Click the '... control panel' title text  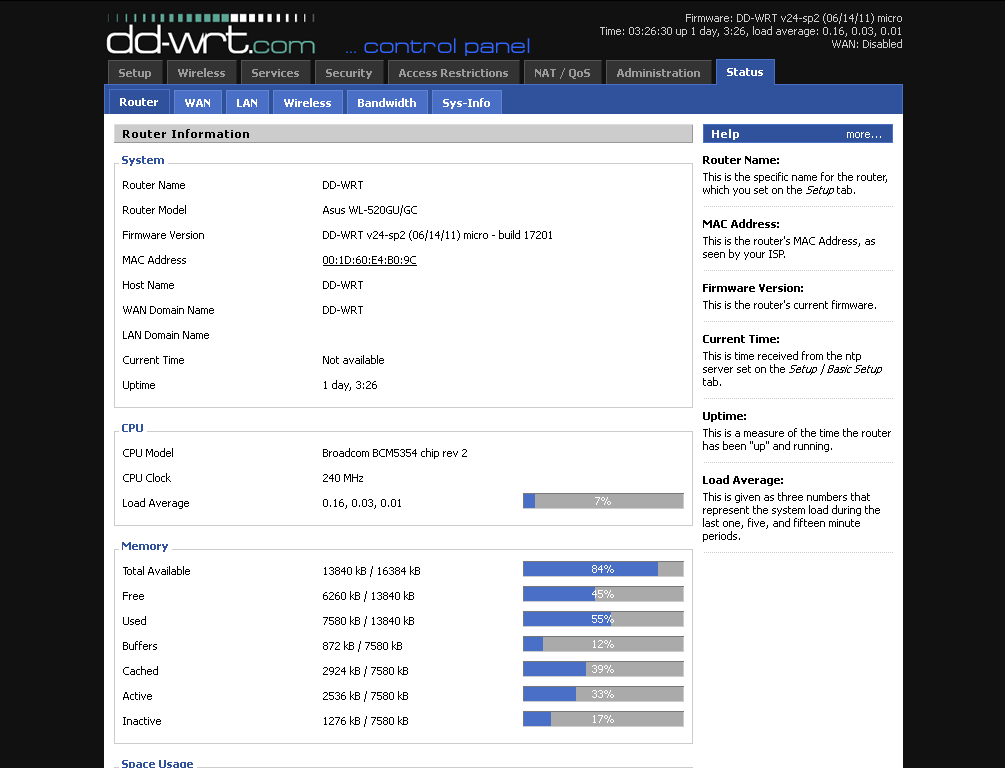[438, 46]
